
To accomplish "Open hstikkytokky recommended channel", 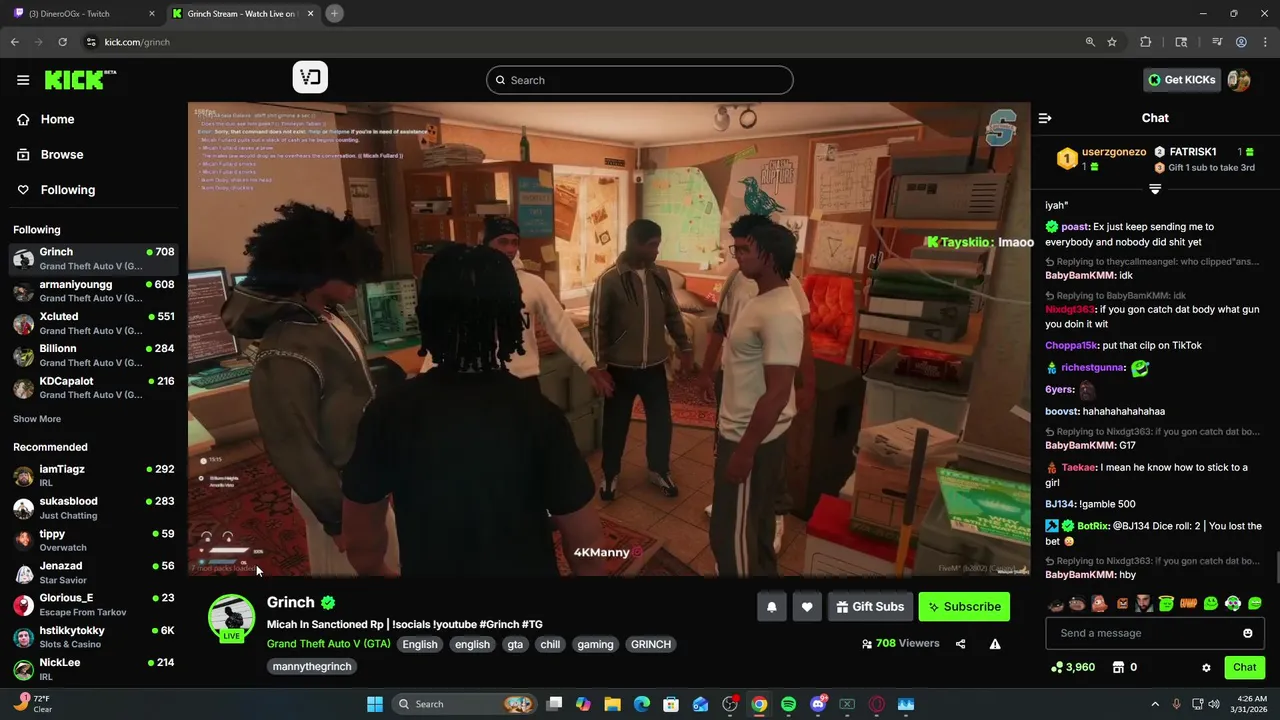I will pyautogui.click(x=94, y=637).
